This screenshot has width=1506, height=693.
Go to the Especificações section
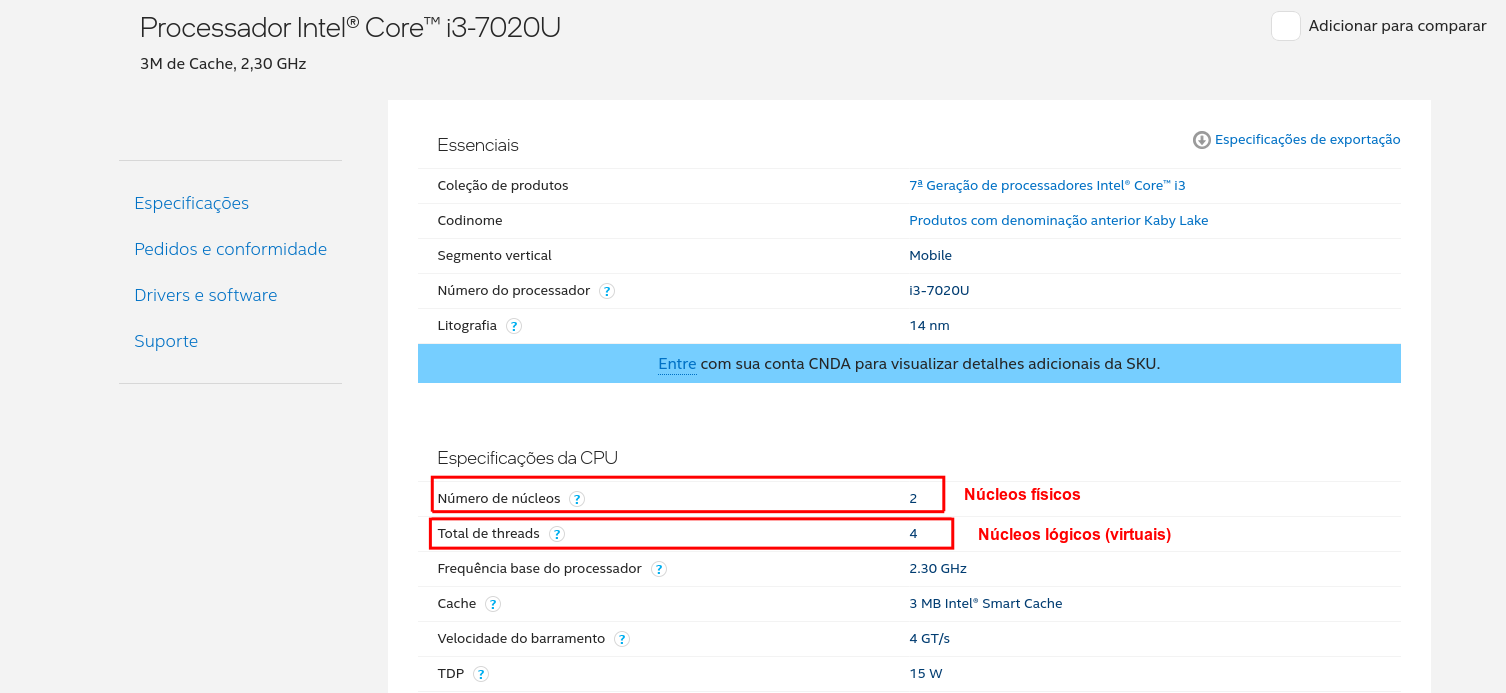192,203
